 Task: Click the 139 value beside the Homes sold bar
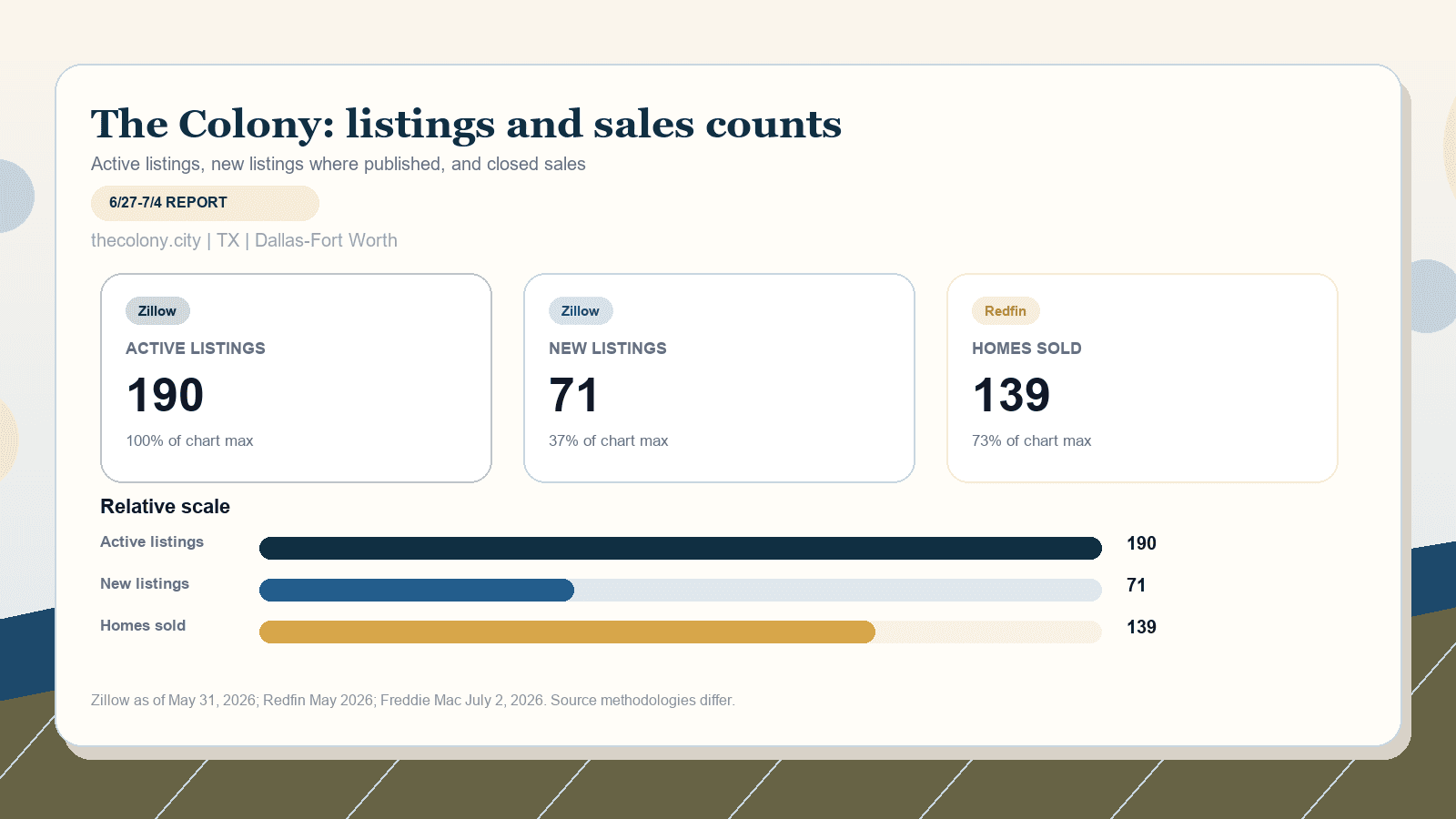pos(1141,627)
